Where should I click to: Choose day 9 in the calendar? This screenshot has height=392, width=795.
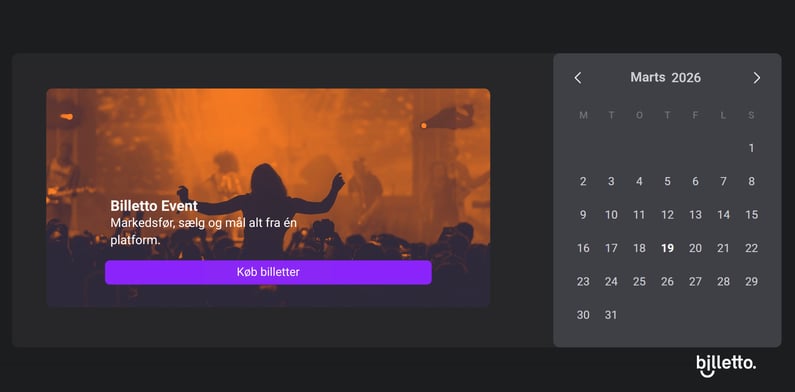tap(583, 215)
